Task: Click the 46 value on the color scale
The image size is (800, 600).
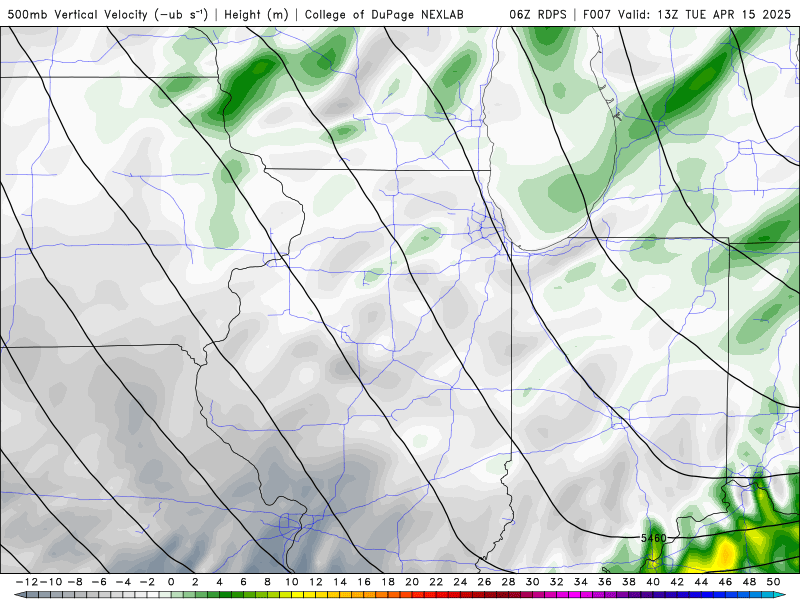Action: point(725,582)
